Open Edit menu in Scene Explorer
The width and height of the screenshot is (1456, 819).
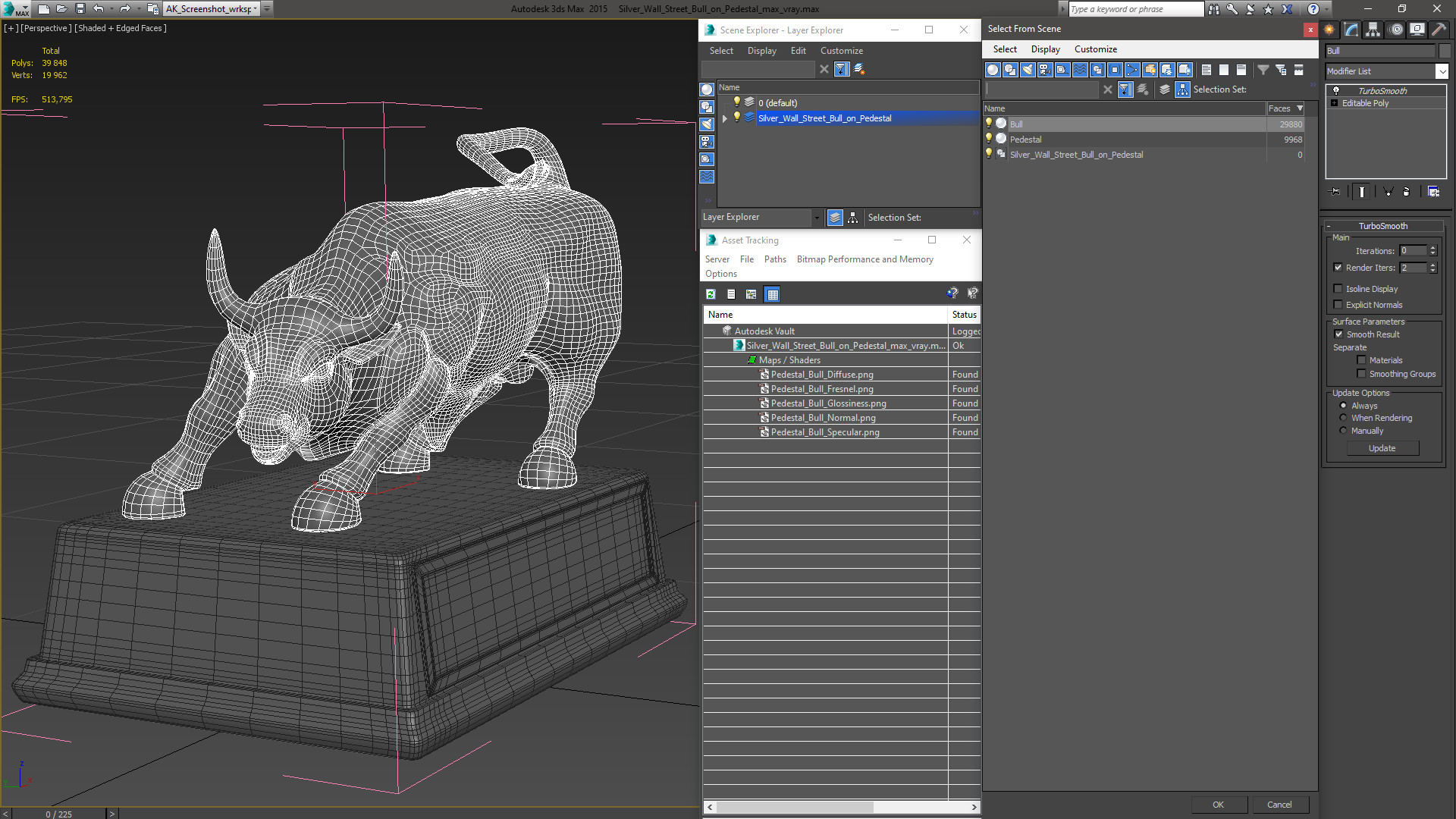coord(798,51)
